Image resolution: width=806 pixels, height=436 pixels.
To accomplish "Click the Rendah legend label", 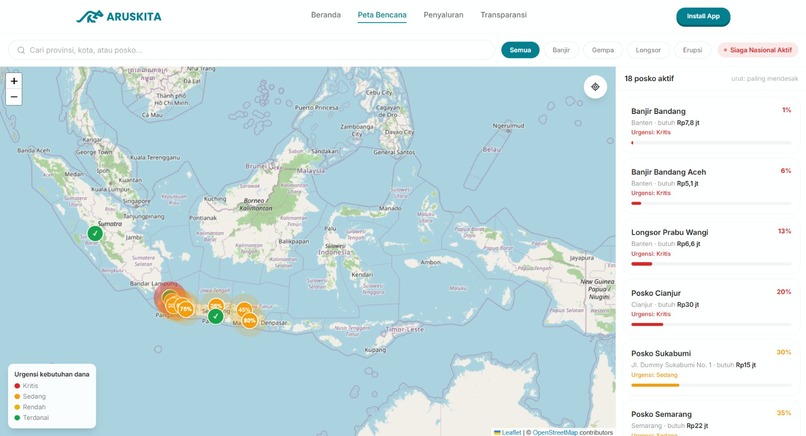I will [34, 407].
